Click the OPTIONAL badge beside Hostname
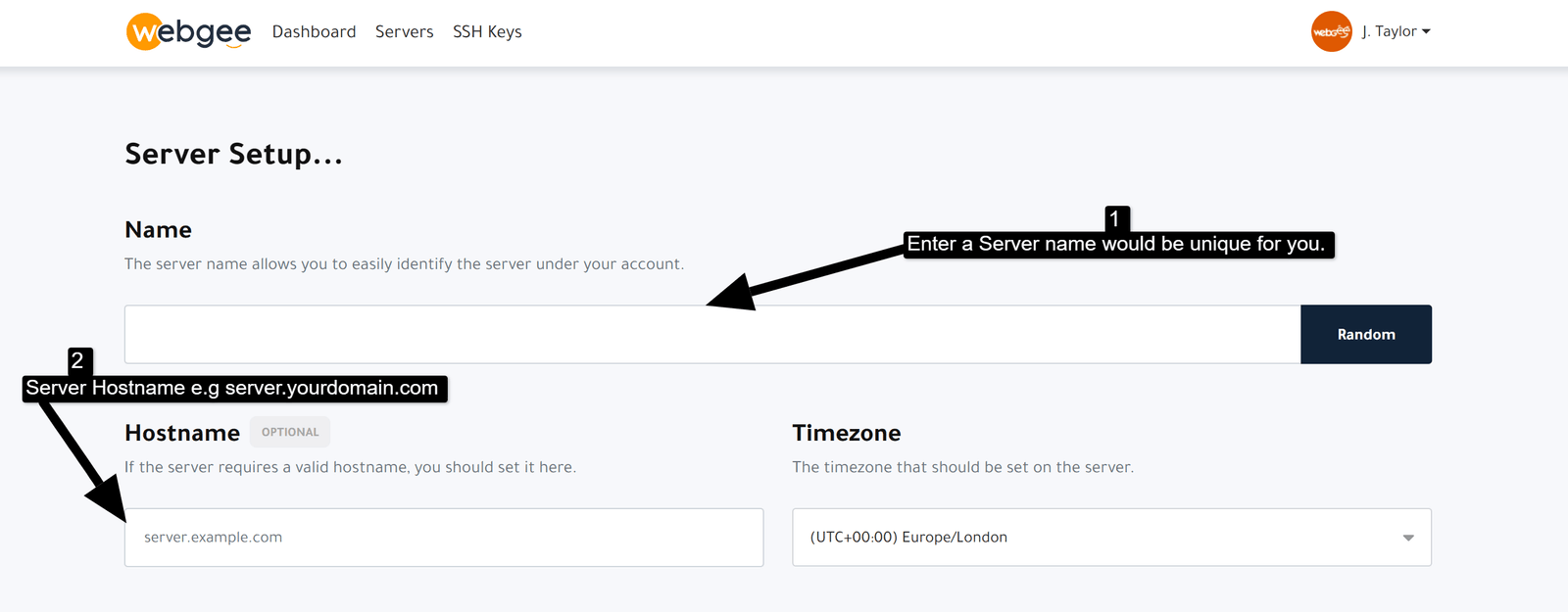Screen dimensions: 1568x612 coord(290,432)
